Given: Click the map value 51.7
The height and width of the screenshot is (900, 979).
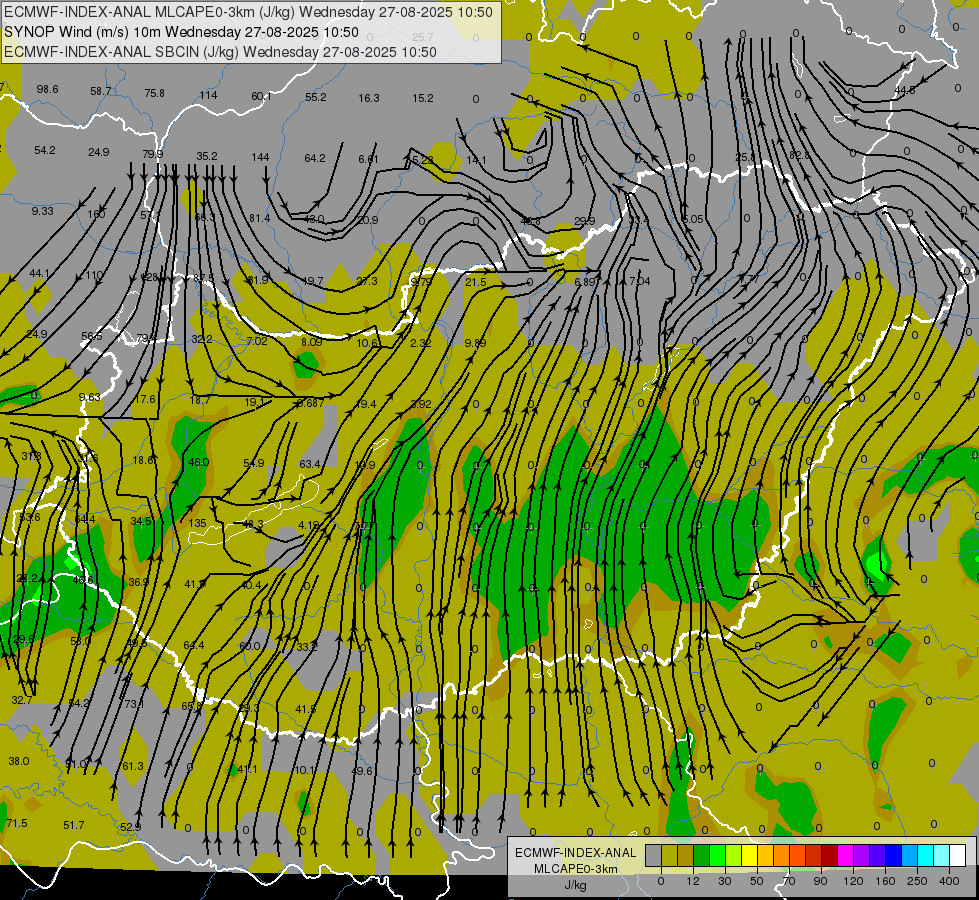Looking at the screenshot, I should click(74, 825).
